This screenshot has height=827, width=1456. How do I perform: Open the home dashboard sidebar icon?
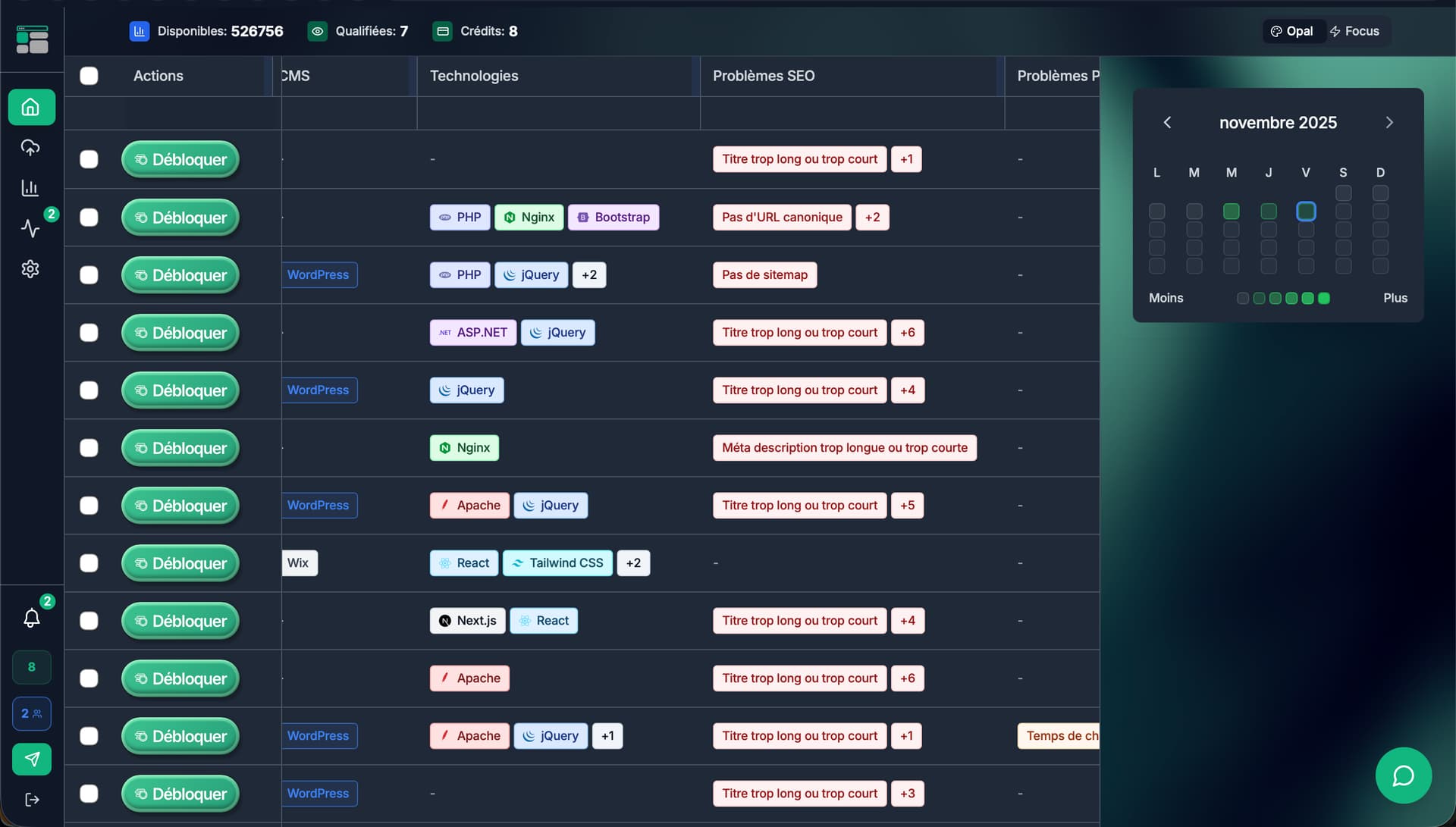pyautogui.click(x=31, y=107)
